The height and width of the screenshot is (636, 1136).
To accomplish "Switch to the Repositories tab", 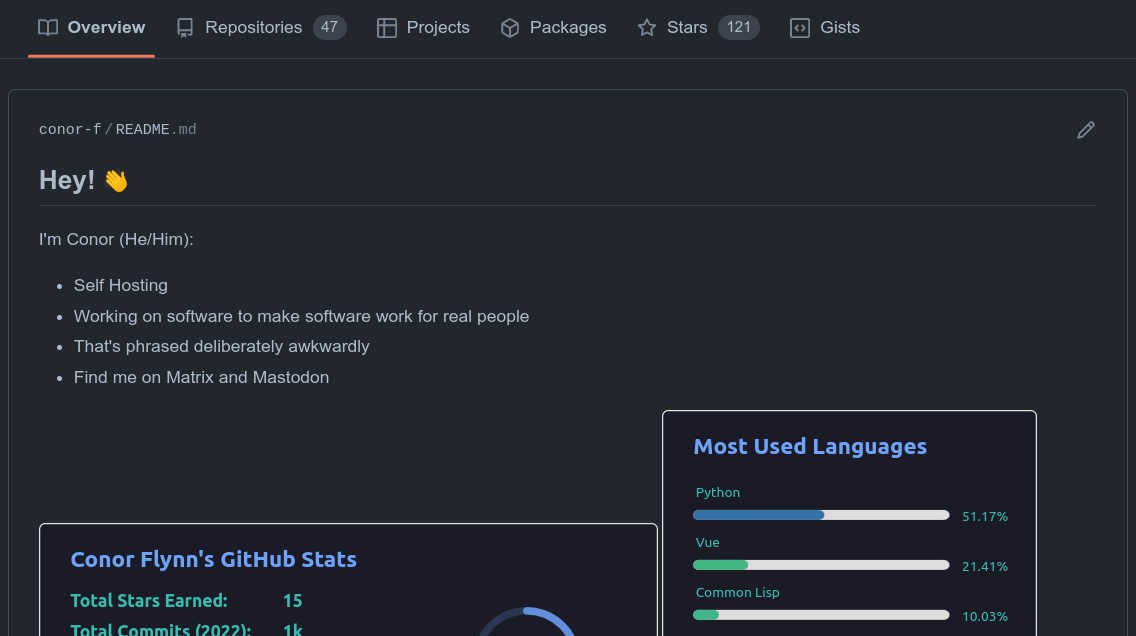I will coord(262,28).
